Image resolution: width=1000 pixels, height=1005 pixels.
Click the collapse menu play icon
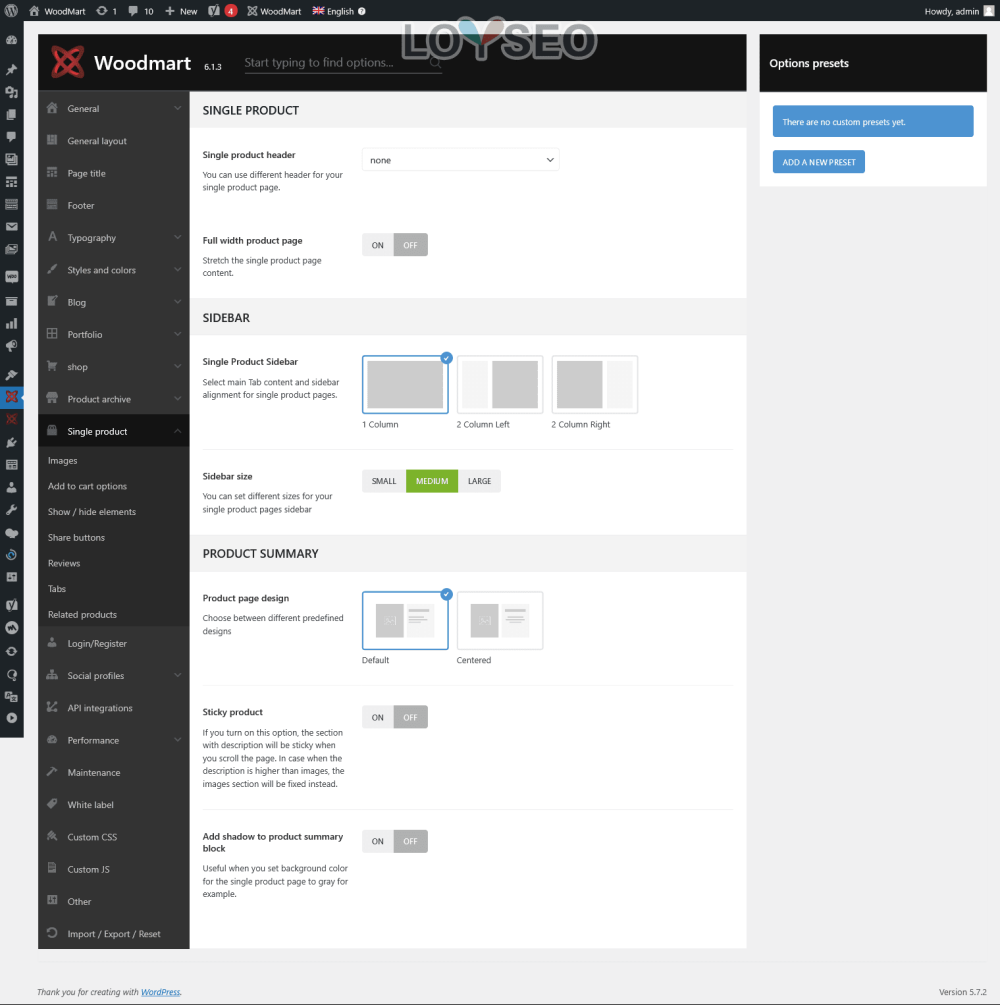click(11, 718)
